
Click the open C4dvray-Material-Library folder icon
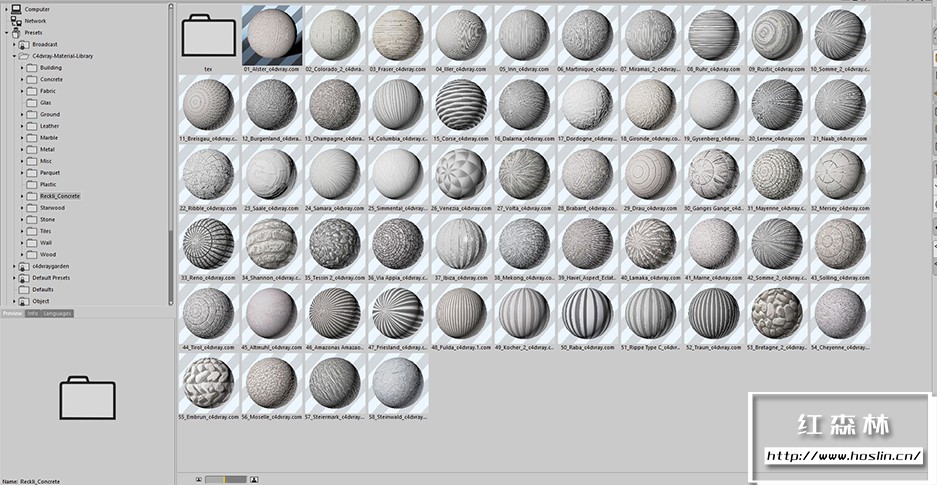(24, 56)
